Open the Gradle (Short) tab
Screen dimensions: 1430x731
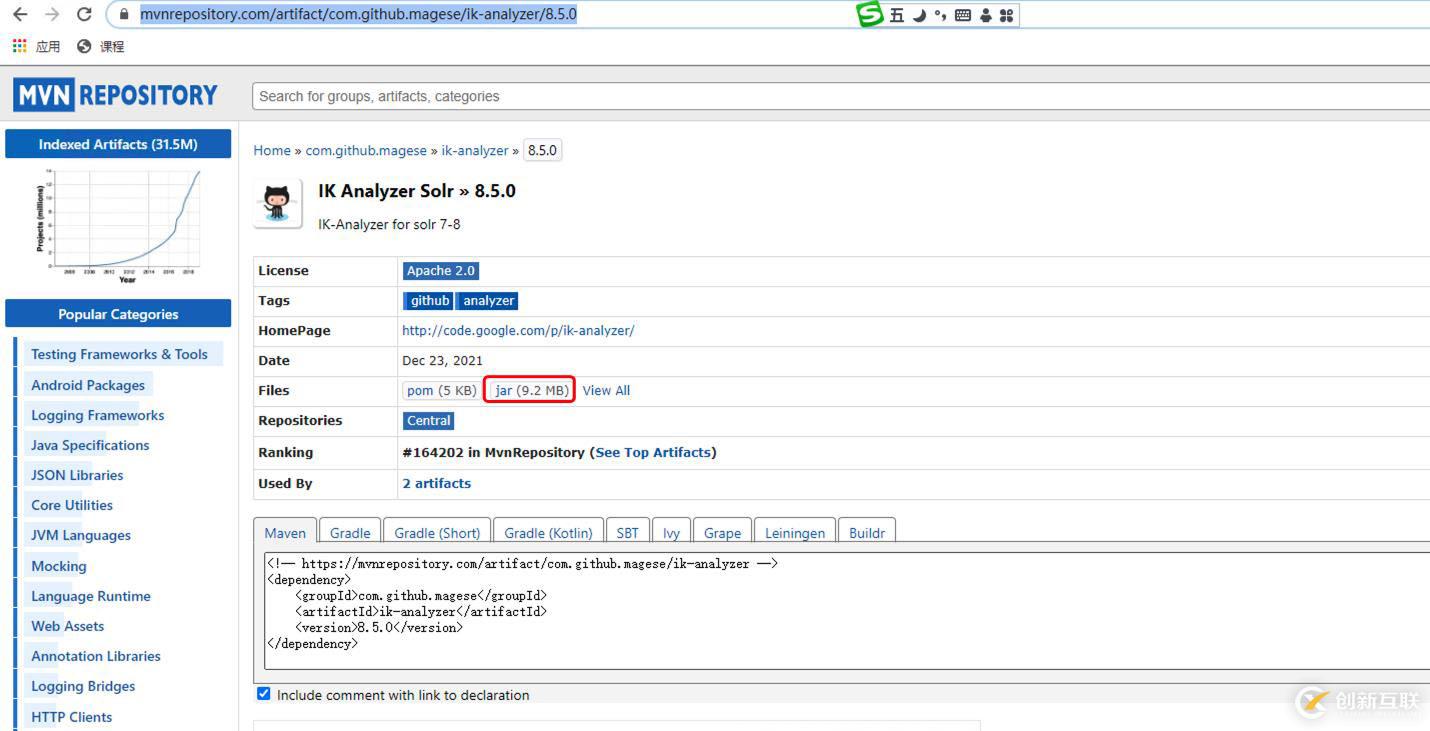437,533
